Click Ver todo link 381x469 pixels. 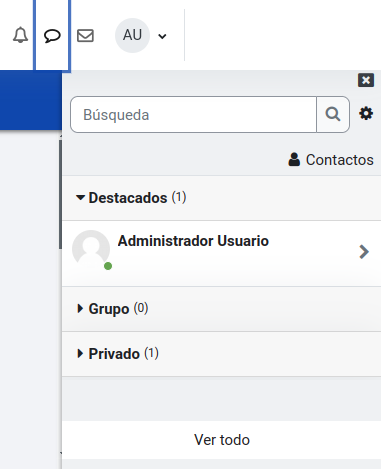222,440
